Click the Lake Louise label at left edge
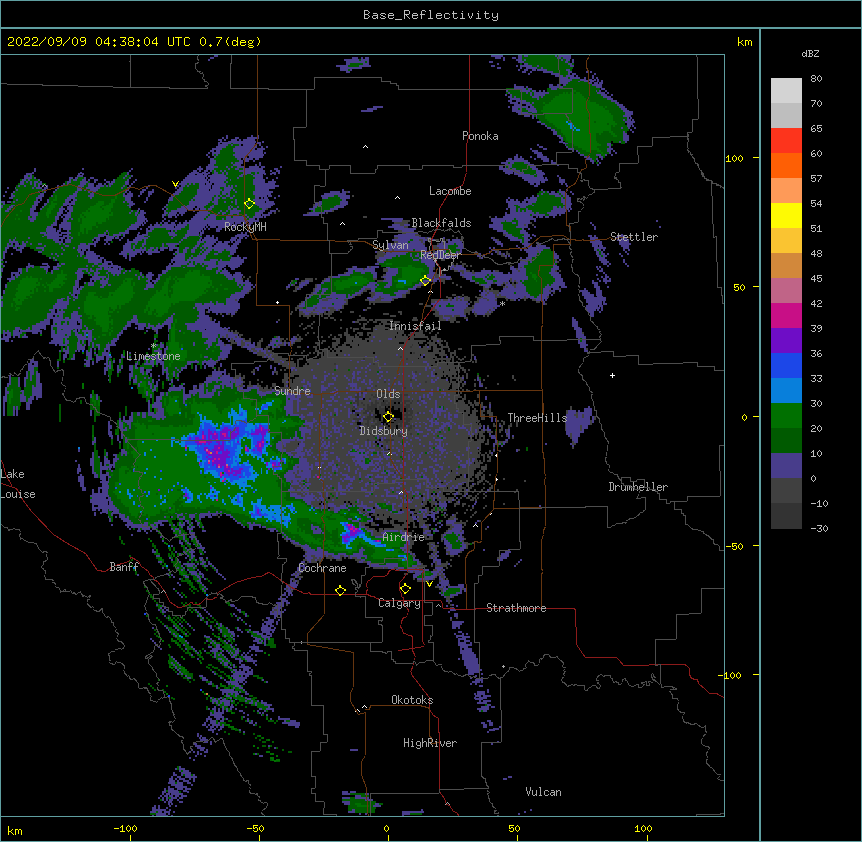Image resolution: width=862 pixels, height=842 pixels. (x=18, y=484)
